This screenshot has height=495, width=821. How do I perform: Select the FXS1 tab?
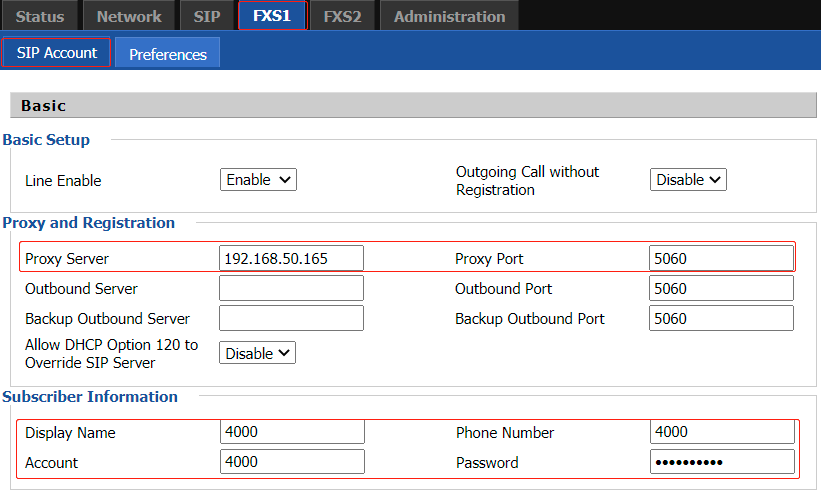tap(271, 16)
